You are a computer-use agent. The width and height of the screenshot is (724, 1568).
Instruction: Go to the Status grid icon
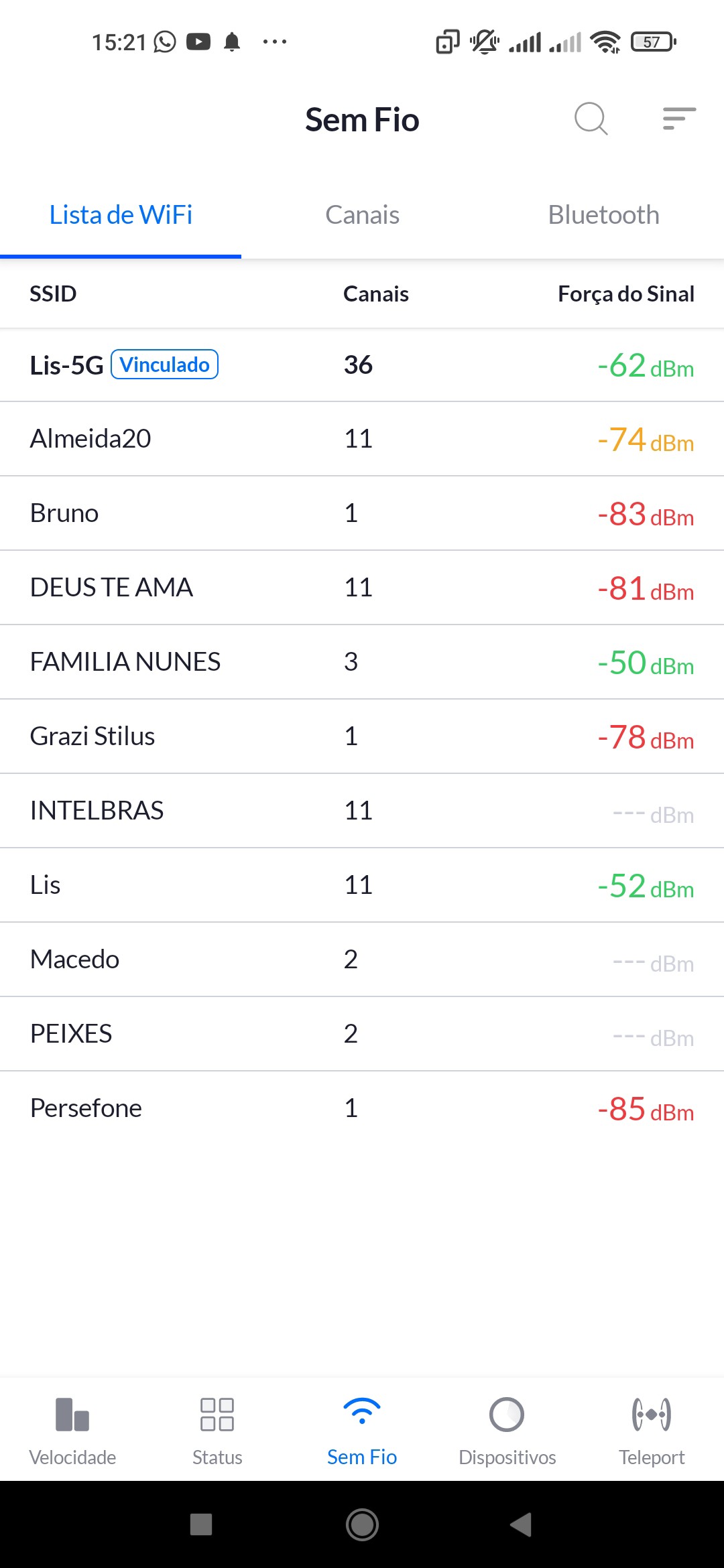click(217, 1415)
